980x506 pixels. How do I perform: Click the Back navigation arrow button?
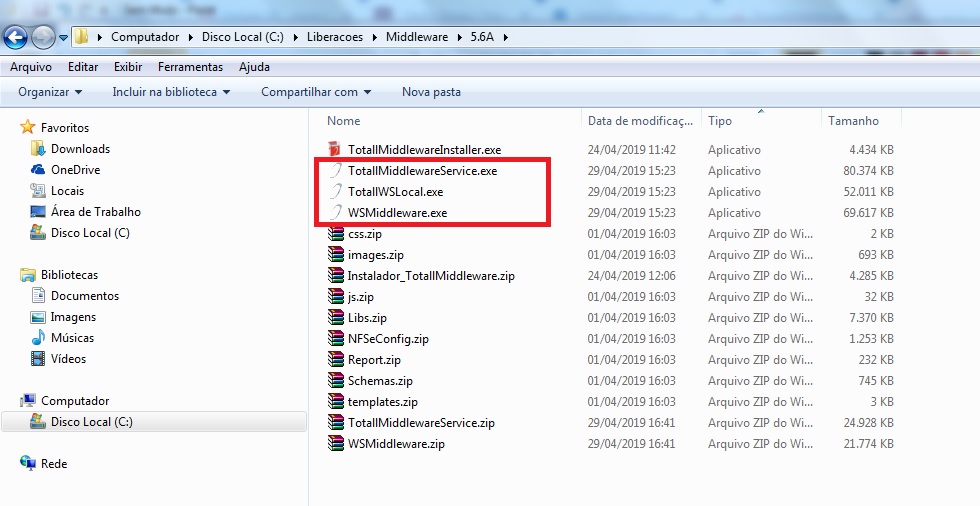pyautogui.click(x=15, y=37)
